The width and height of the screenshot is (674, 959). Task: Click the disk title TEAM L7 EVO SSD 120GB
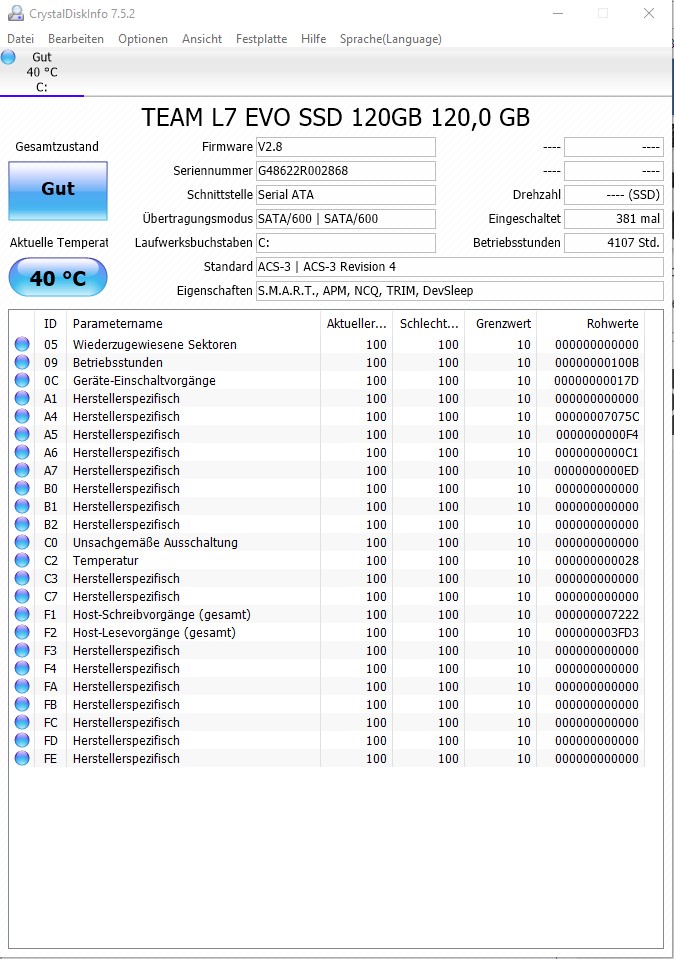click(336, 117)
